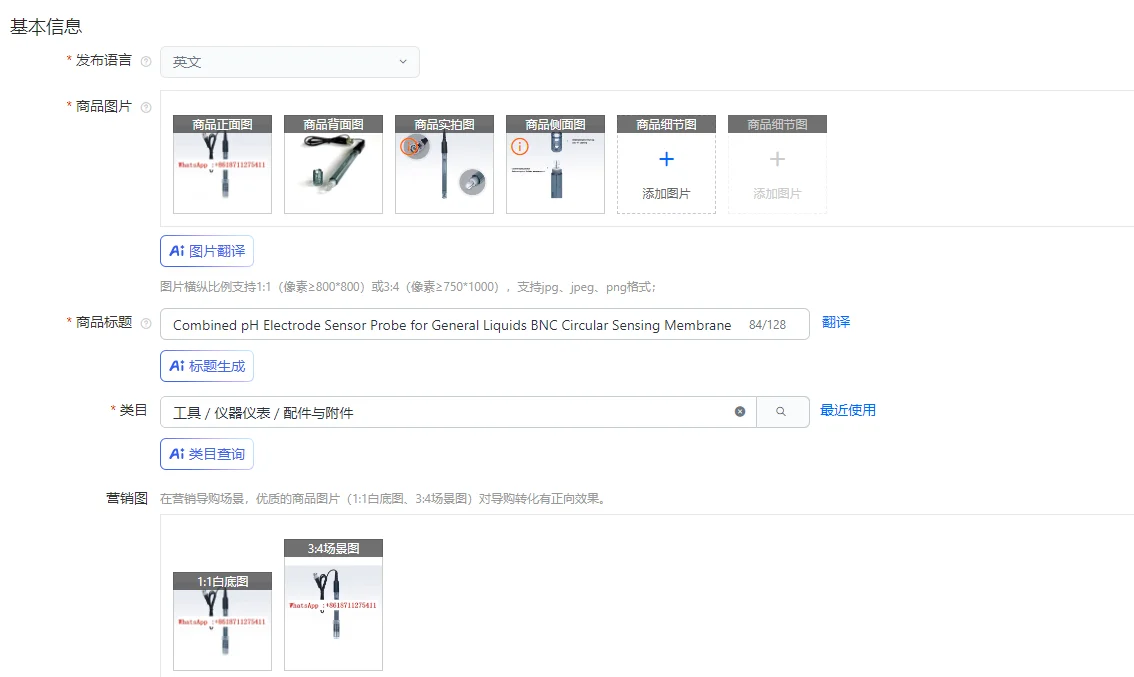Screen dimensions: 1134x677
Task: Select the 商品正面图 thumbnail
Action: [x=223, y=164]
